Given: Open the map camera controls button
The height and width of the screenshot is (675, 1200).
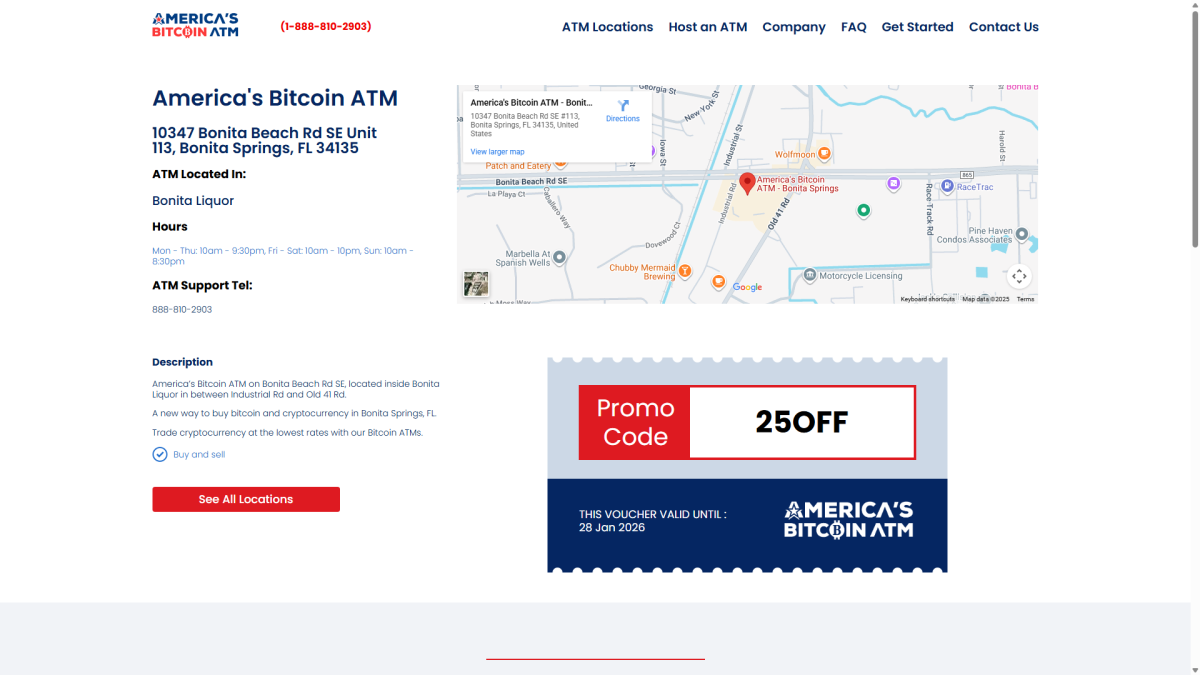Looking at the screenshot, I should tap(1018, 277).
